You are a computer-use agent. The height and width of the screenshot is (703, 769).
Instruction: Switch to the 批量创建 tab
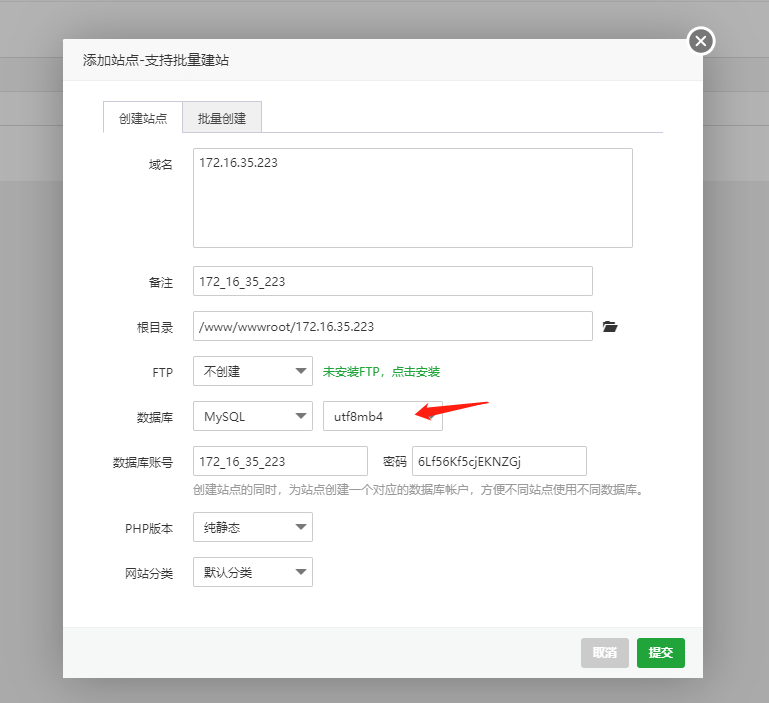[x=222, y=118]
